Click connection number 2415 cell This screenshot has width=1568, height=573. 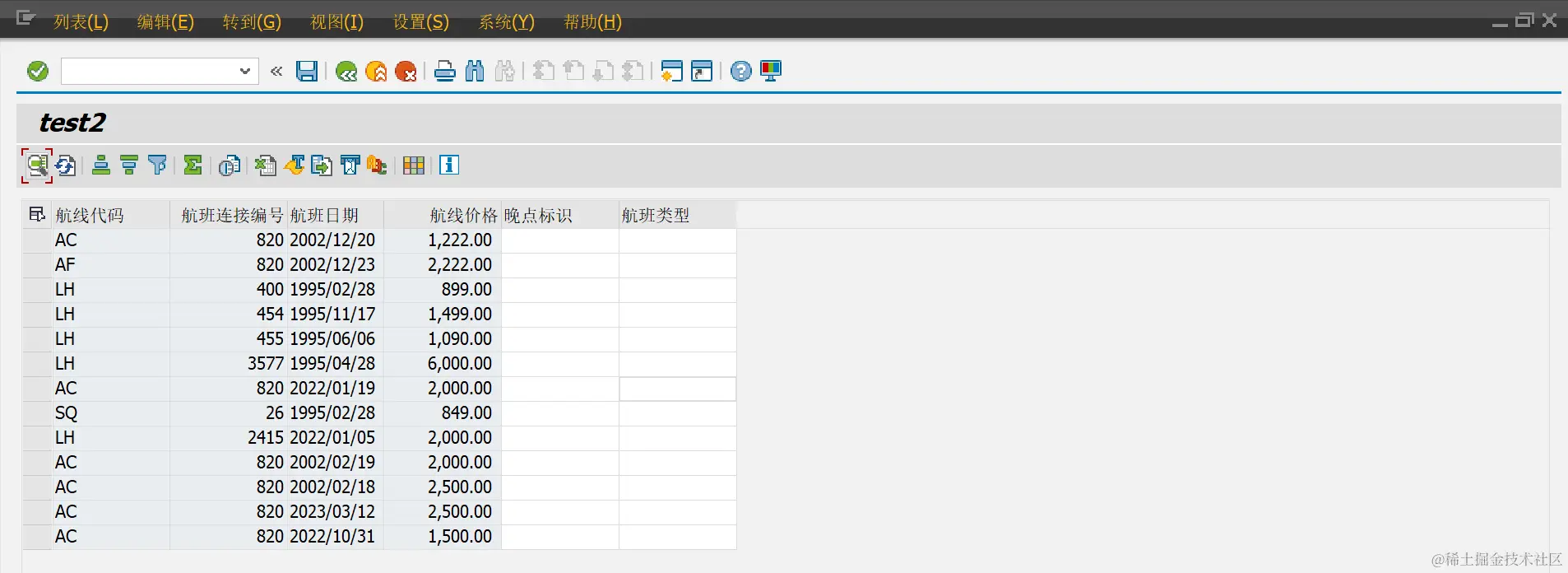point(229,438)
